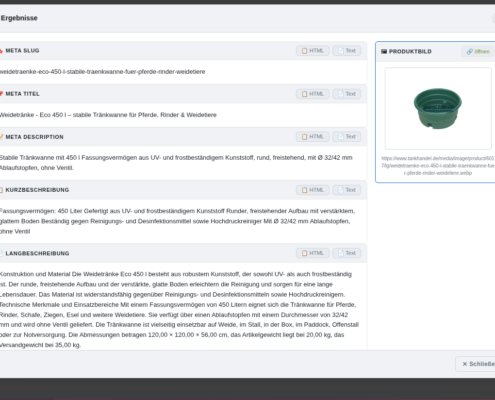
Task: Copy Meta Slug as HTML
Action: pyautogui.click(x=313, y=51)
